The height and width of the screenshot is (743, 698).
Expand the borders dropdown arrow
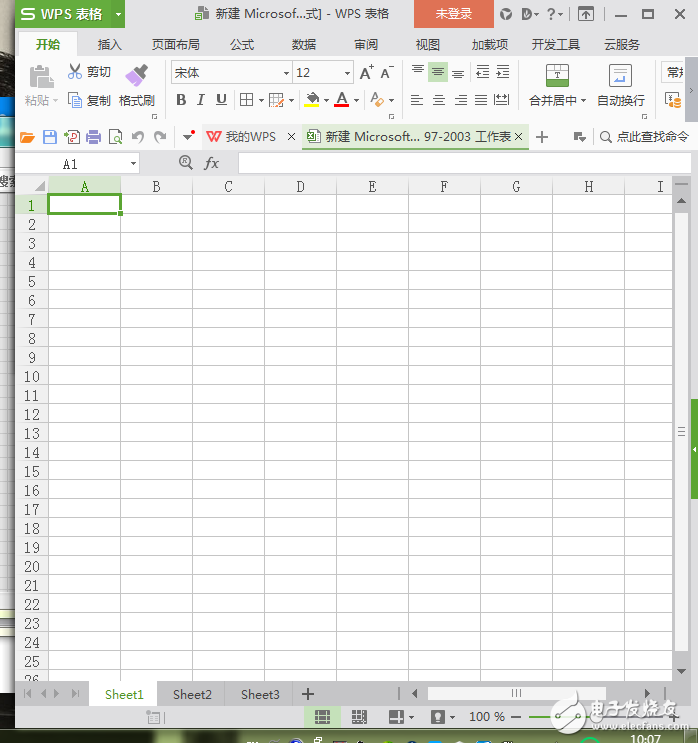pyautogui.click(x=261, y=100)
